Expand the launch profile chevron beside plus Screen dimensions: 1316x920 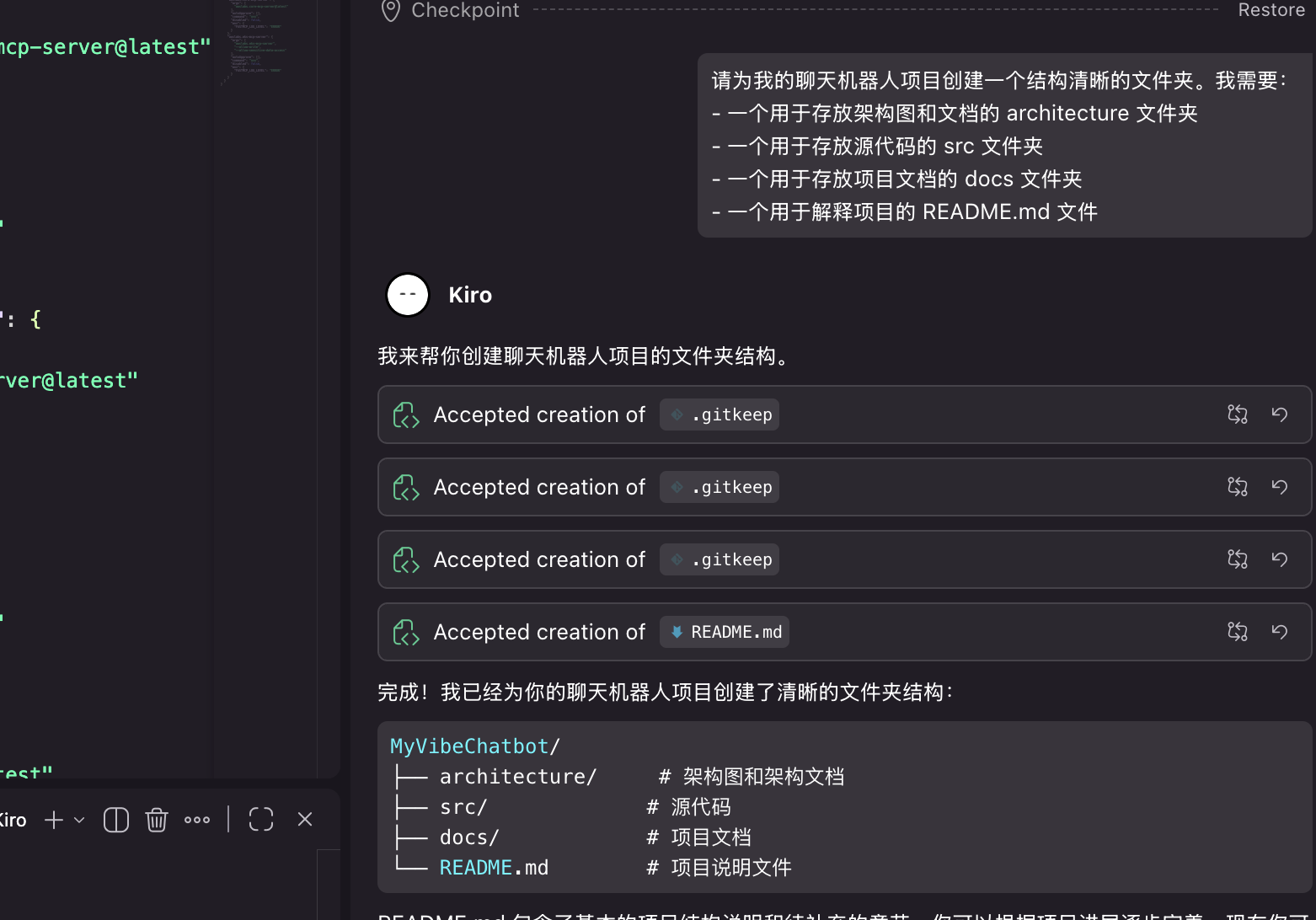point(80,820)
